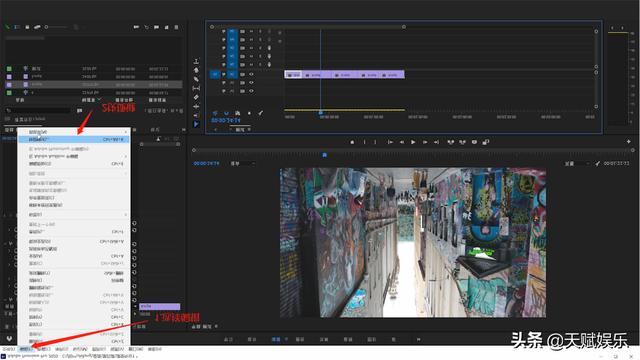The width and height of the screenshot is (640, 360).
Task: Select the Slip tool
Action: (x=196, y=88)
